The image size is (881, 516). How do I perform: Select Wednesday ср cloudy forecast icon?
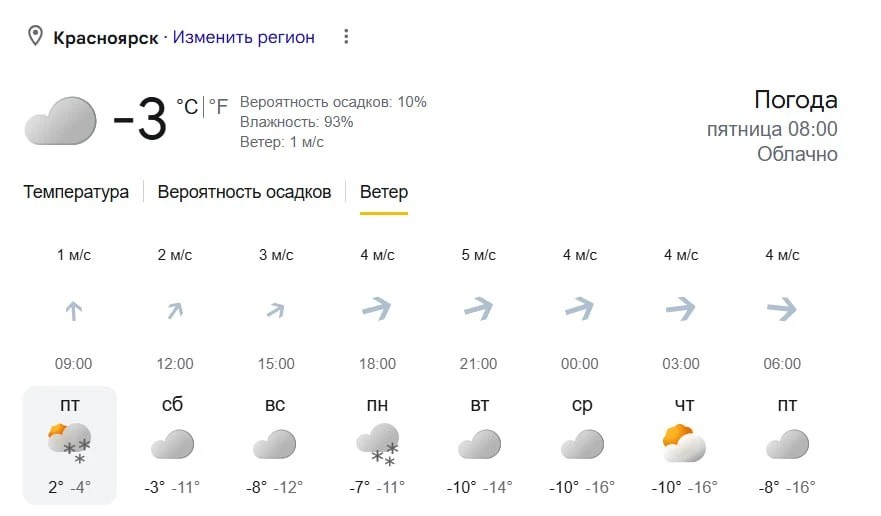(x=582, y=444)
